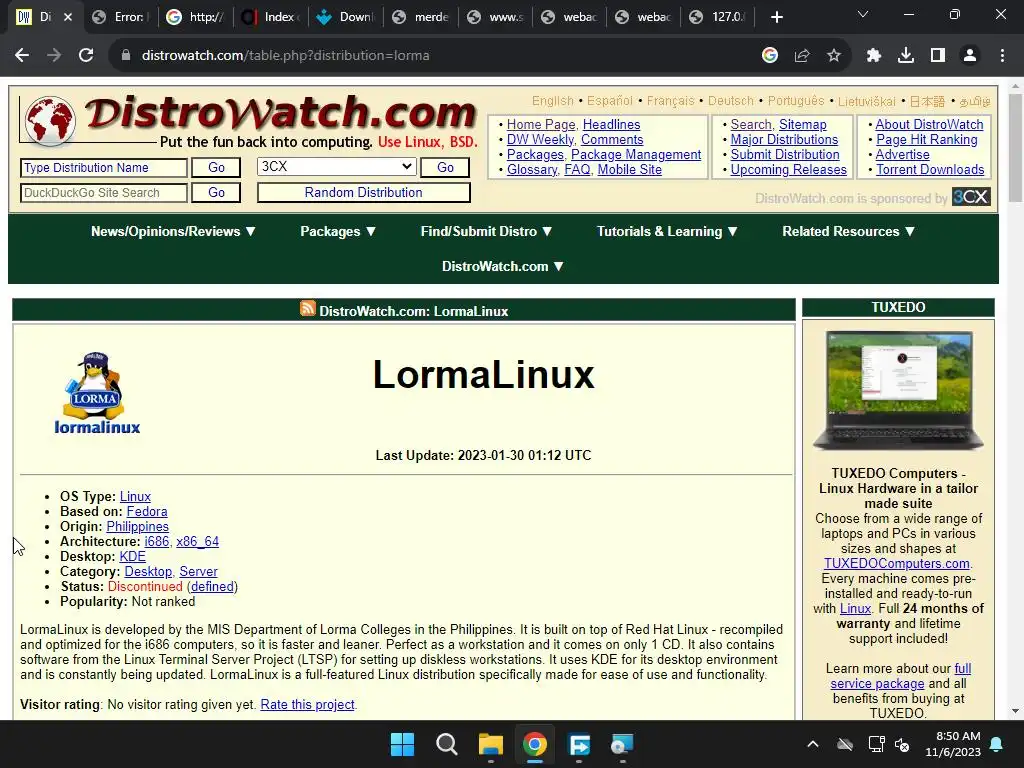The width and height of the screenshot is (1024, 768).
Task: Open File Explorer from taskbar
Action: (490, 744)
